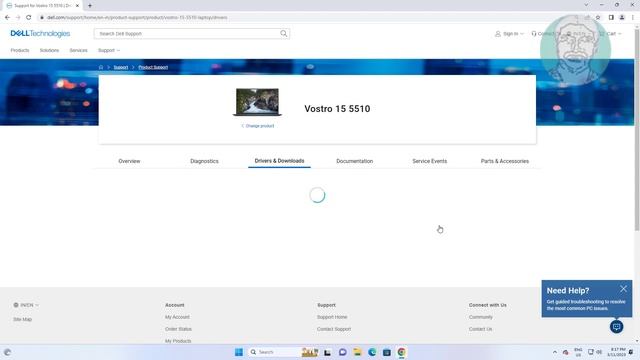Click the Change product link
The width and height of the screenshot is (640, 360).
(258, 126)
